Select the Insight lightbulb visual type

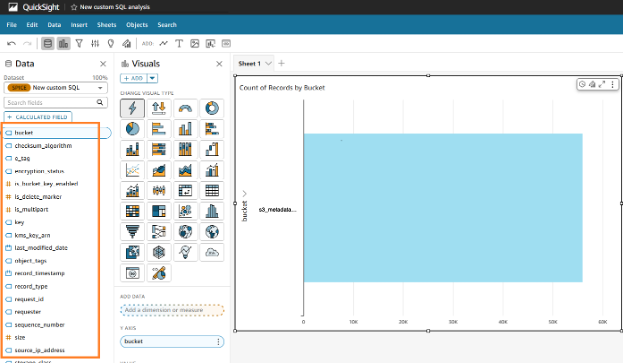pos(185,253)
